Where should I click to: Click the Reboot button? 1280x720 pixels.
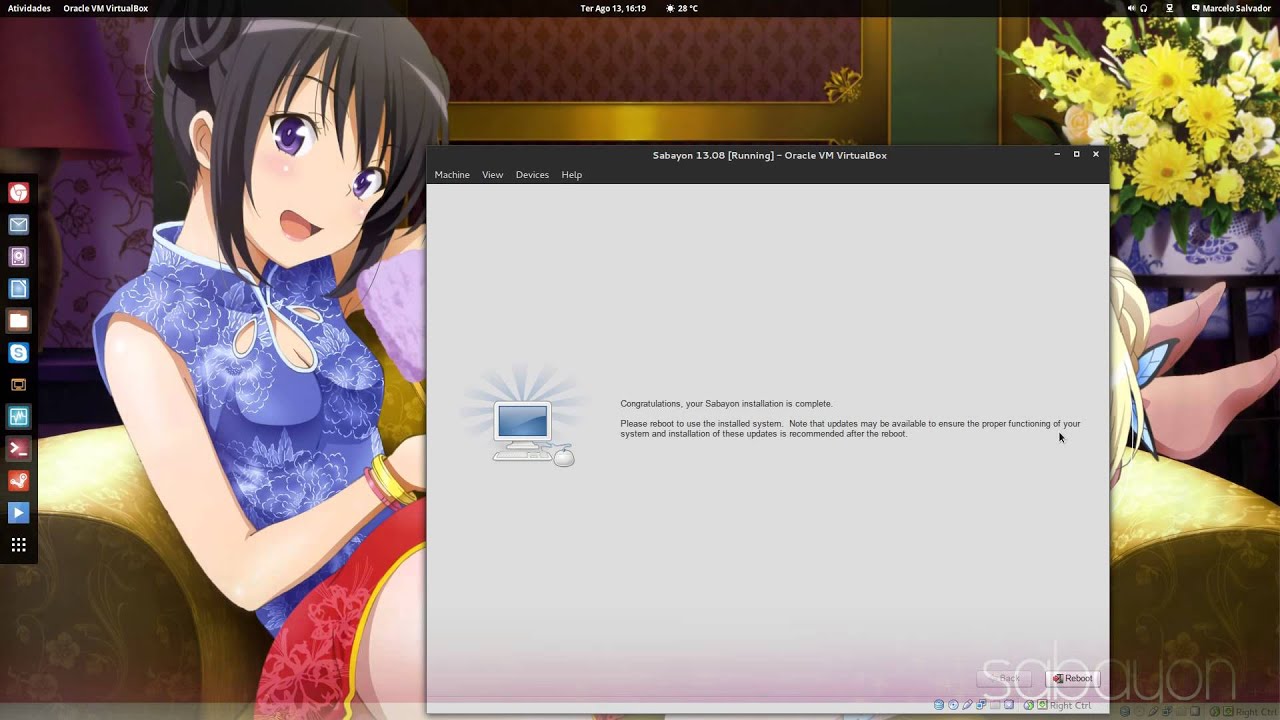[1072, 678]
